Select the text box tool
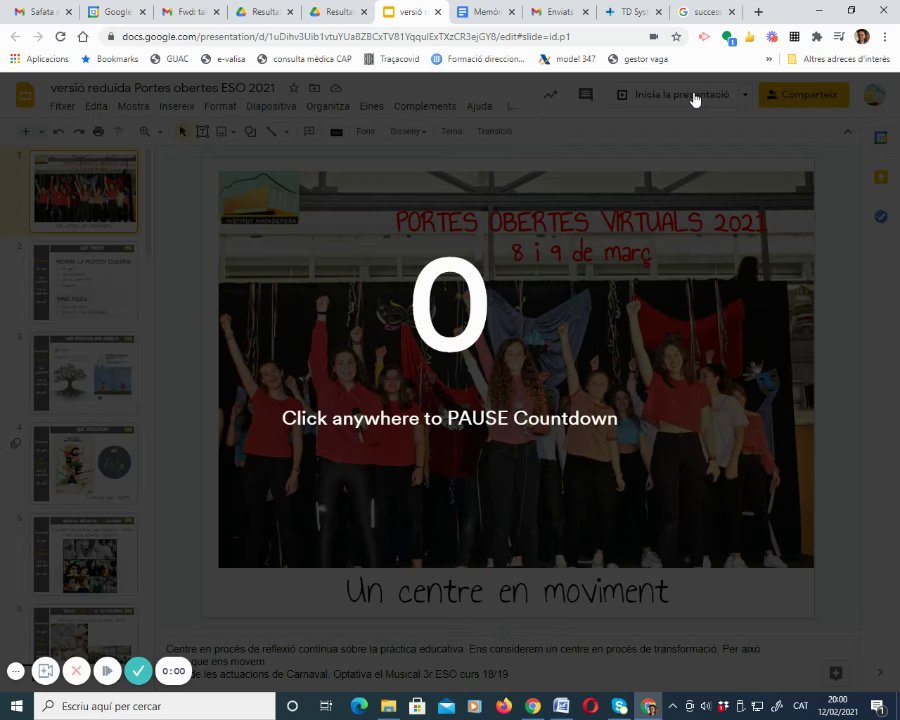Screen dimensions: 900x720 point(202,131)
